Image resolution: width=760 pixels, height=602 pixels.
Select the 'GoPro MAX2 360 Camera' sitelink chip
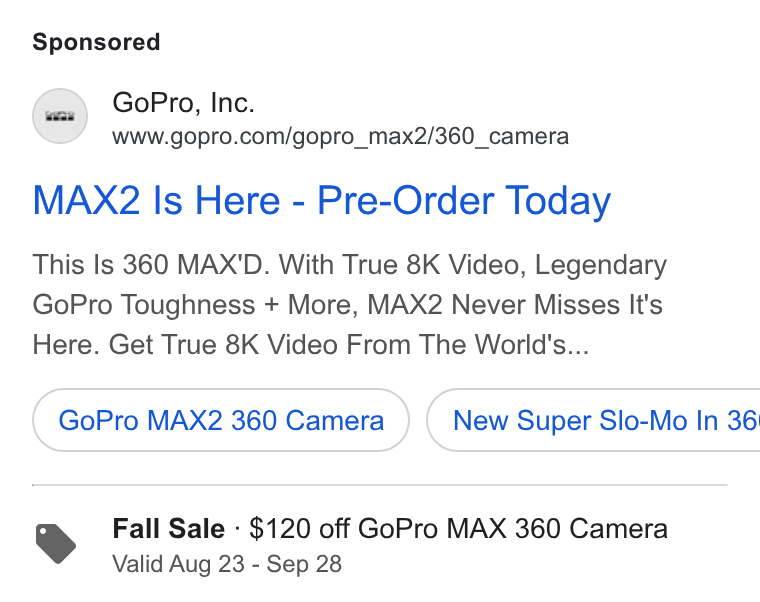[x=221, y=420]
